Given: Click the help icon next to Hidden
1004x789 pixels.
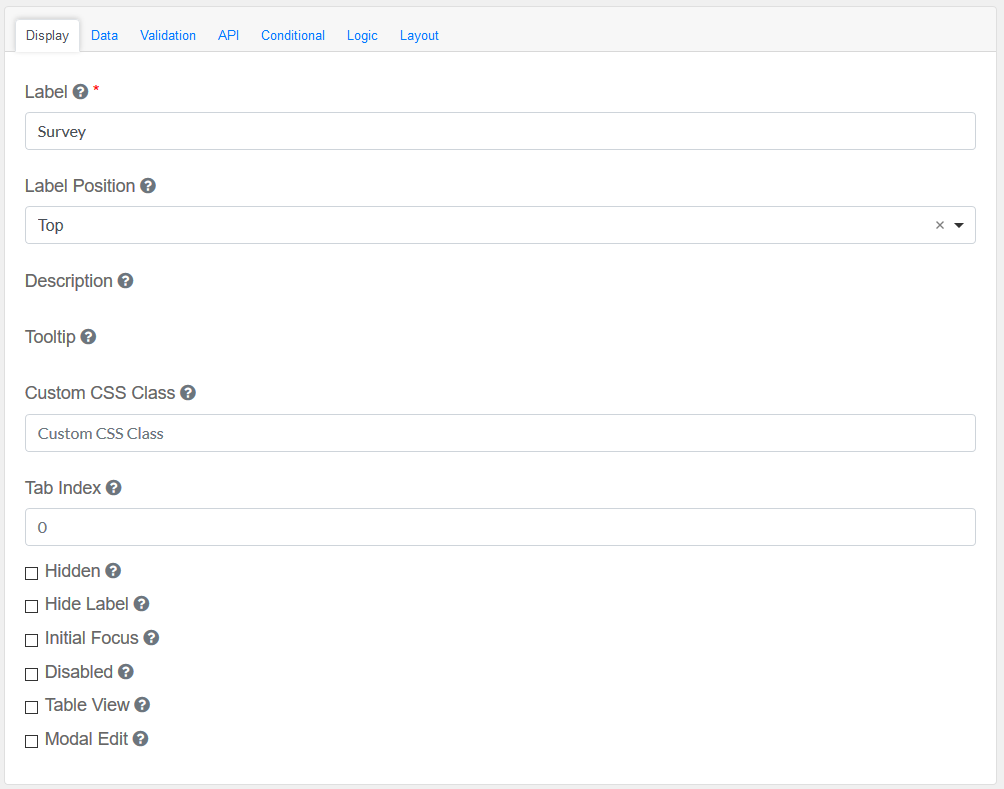Looking at the screenshot, I should tap(113, 571).
